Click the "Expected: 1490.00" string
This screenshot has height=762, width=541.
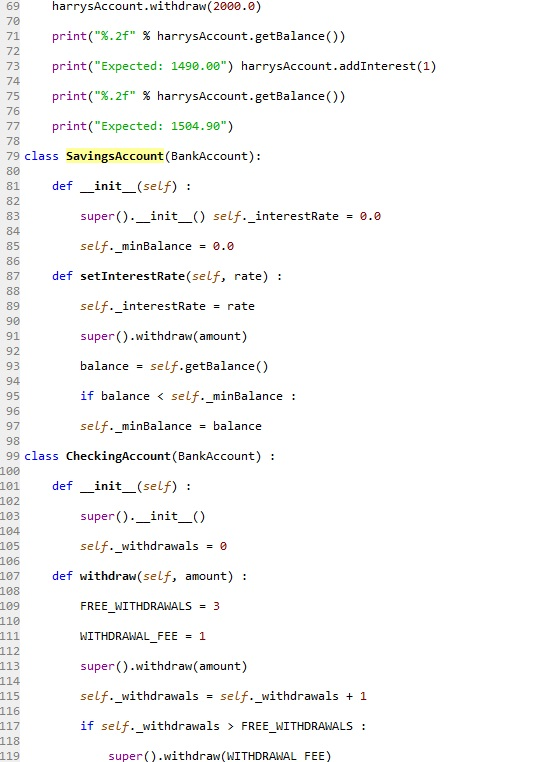coord(160,66)
